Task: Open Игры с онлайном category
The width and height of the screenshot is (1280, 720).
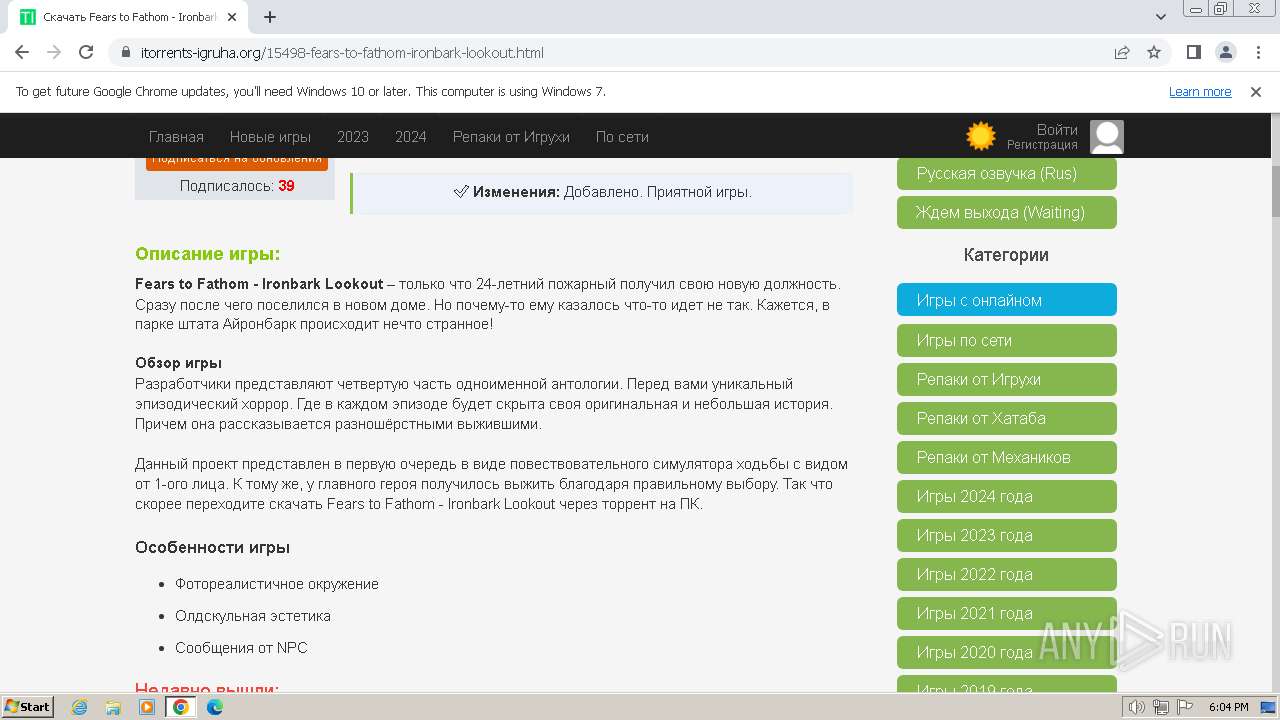Action: pos(1007,300)
